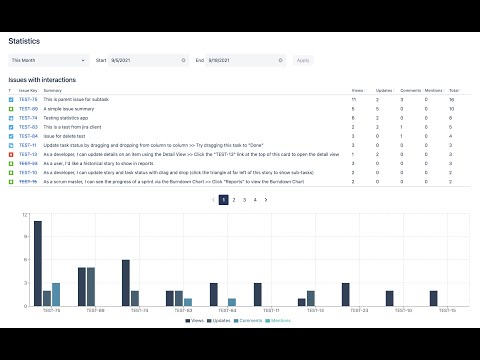
Task: Sort the table by the Total column header
Action: click(x=454, y=90)
